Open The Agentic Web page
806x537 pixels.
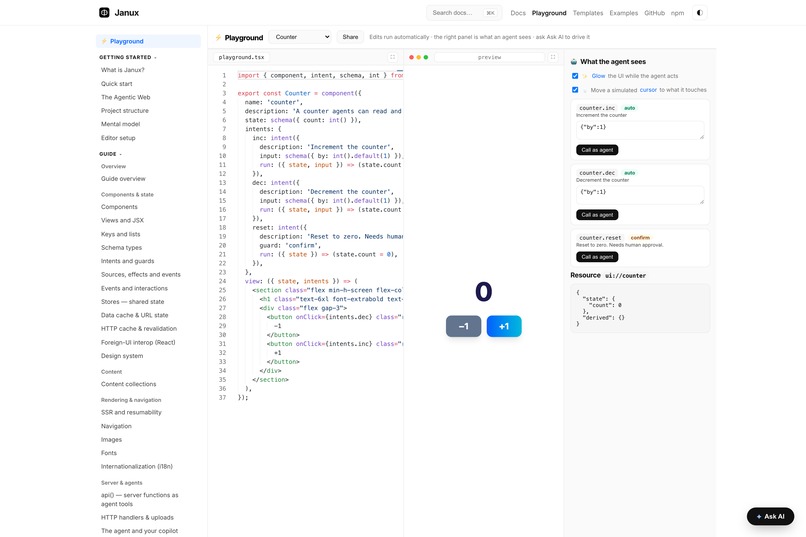coord(125,97)
